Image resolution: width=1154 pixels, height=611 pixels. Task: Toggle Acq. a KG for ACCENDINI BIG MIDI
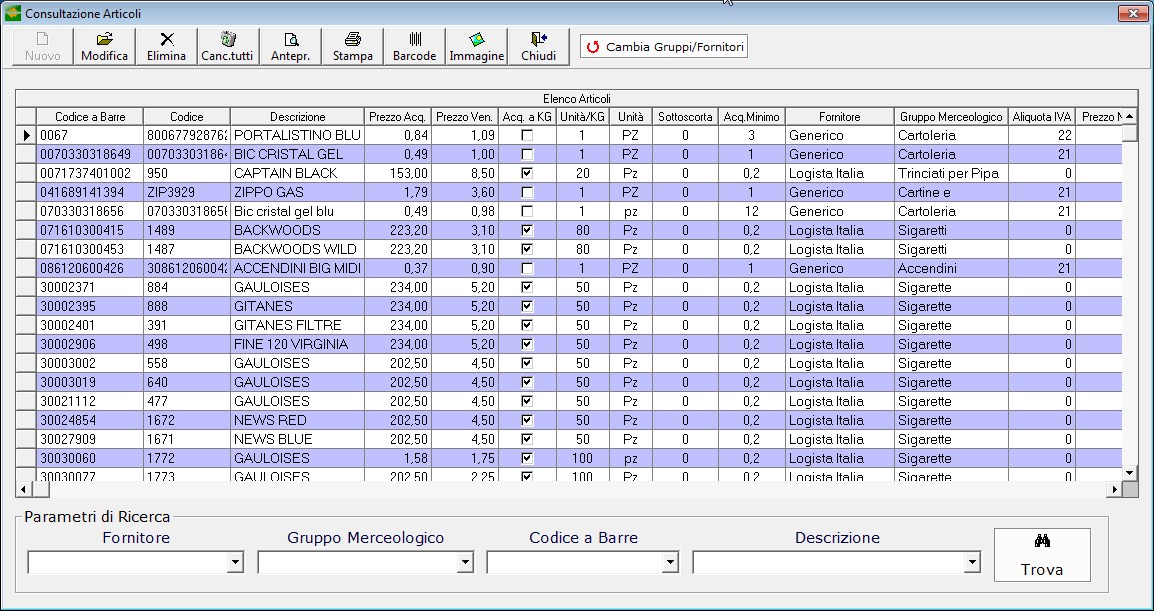(x=527, y=269)
